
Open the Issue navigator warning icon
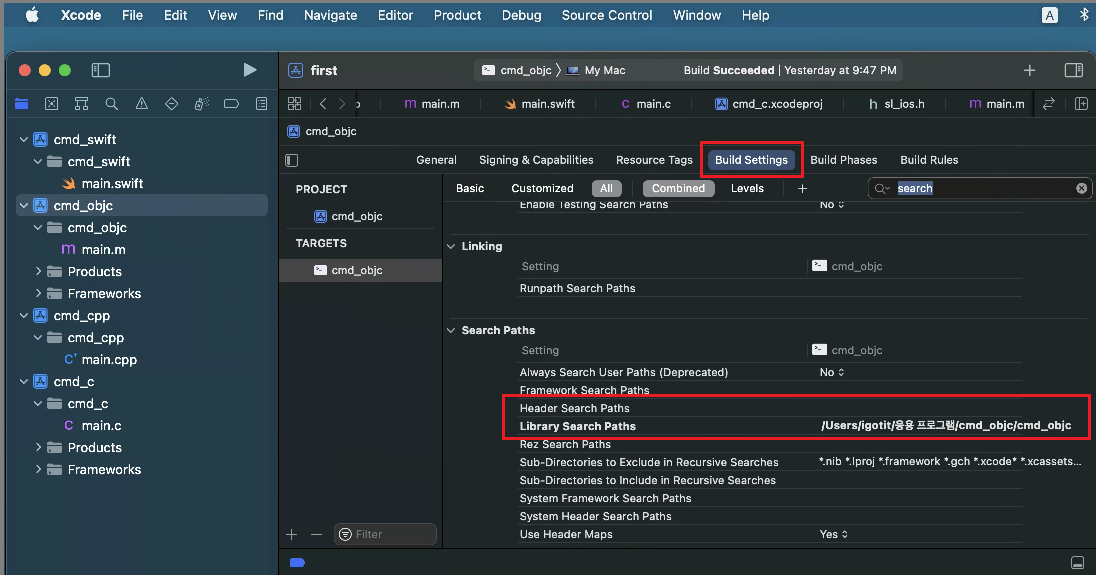click(x=141, y=104)
